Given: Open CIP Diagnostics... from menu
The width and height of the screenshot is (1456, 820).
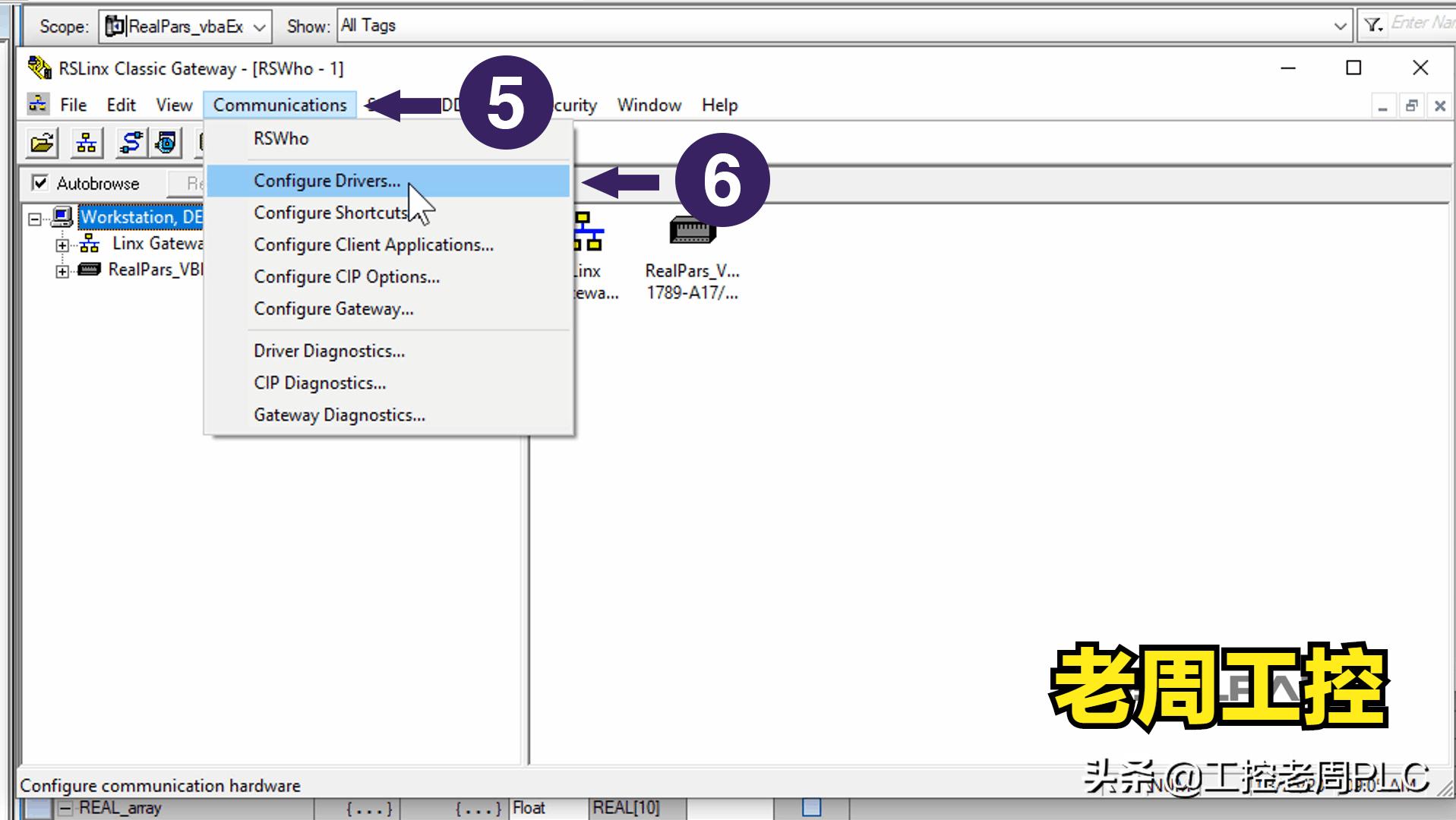Looking at the screenshot, I should (388, 383).
